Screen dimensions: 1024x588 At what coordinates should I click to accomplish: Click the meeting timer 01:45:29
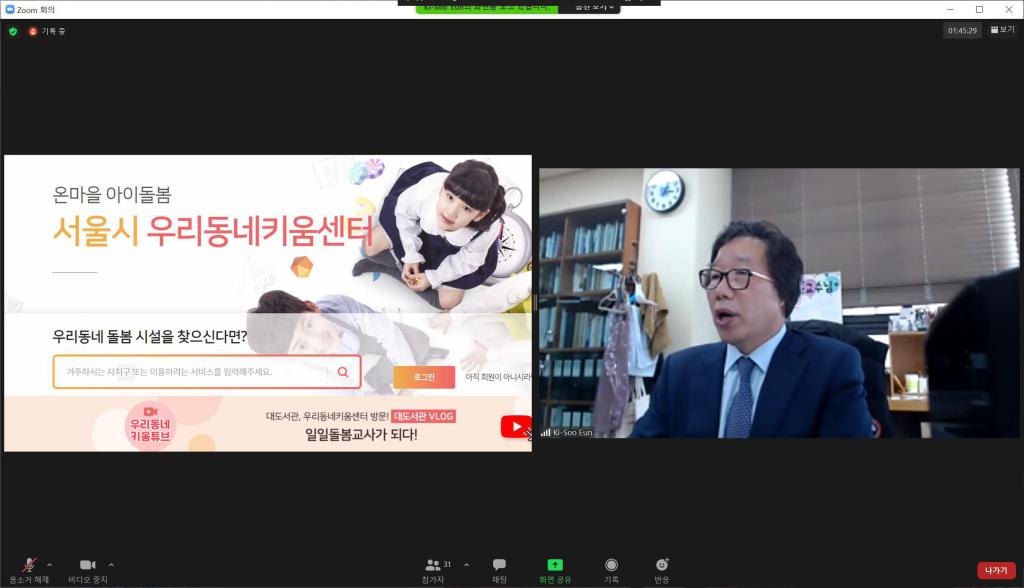(x=962, y=31)
